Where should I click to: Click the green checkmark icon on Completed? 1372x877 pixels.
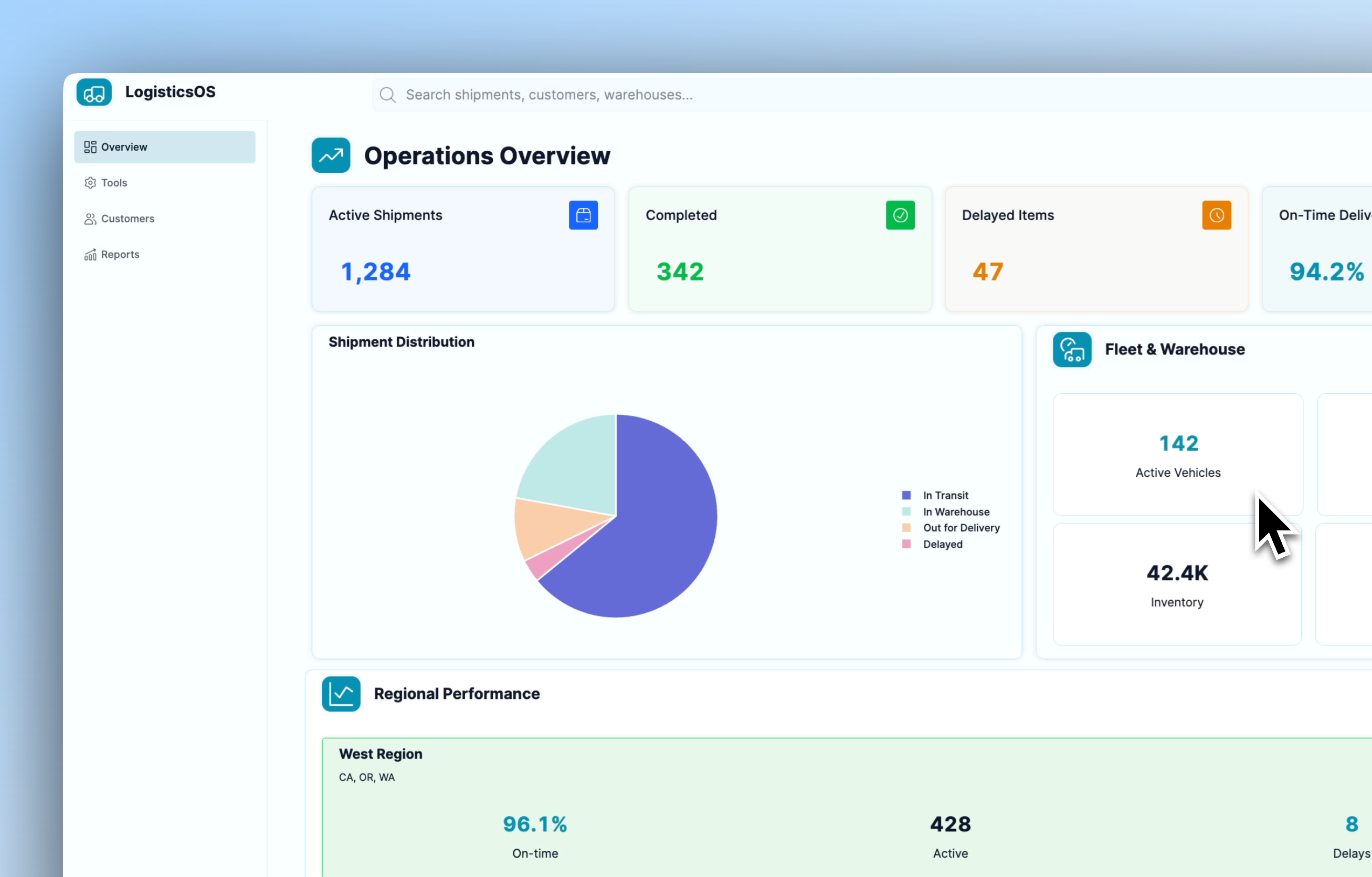click(900, 215)
